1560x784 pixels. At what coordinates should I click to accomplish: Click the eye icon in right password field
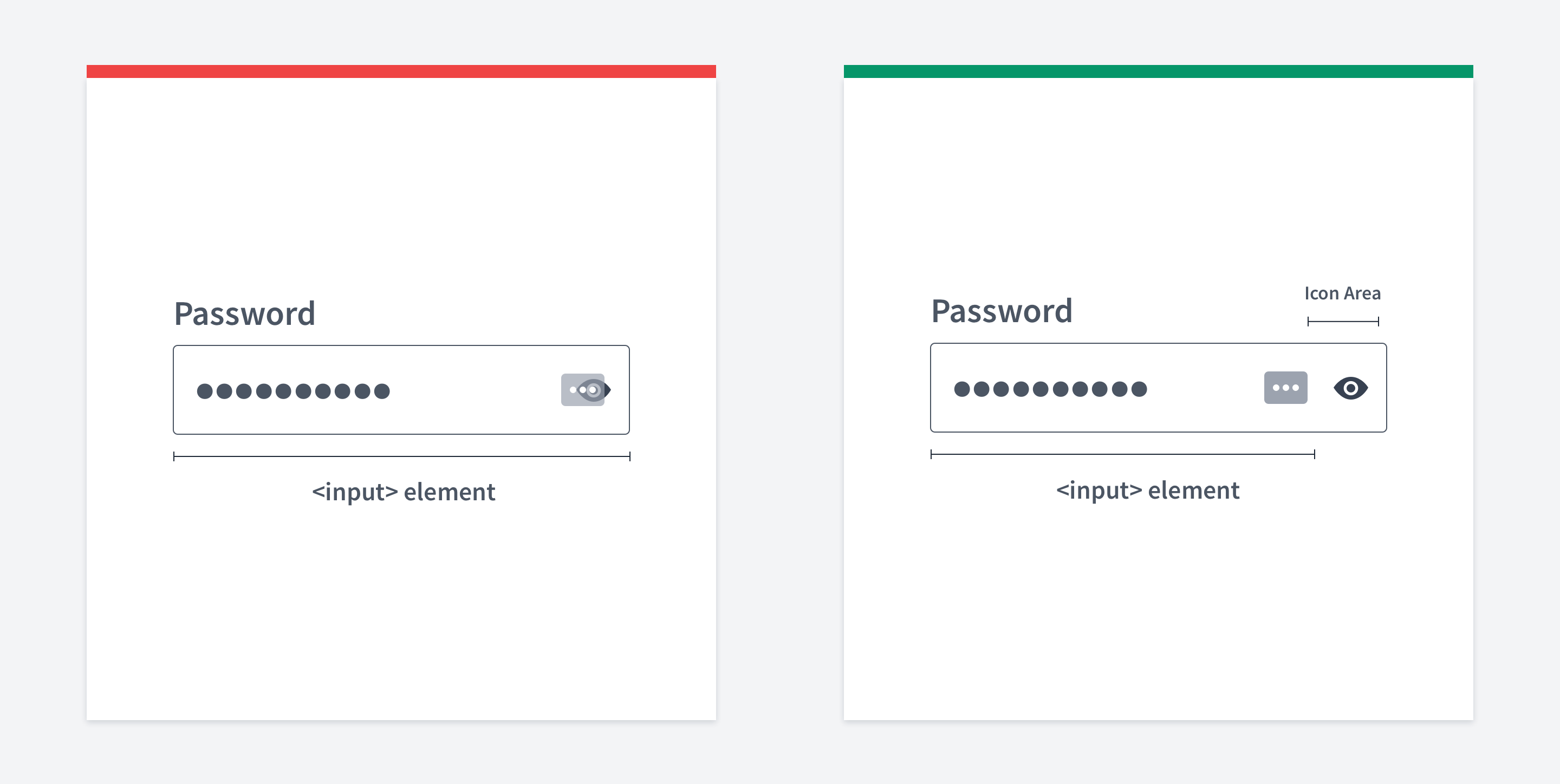1350,388
